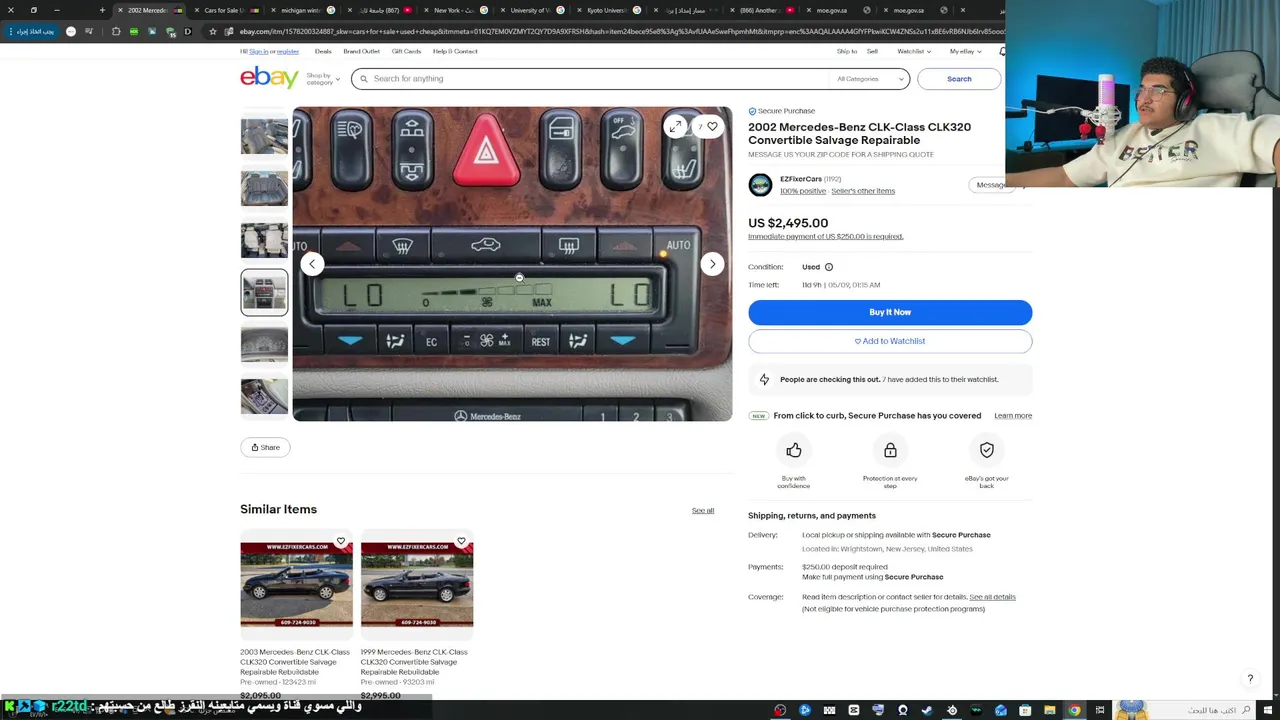Click the Learn more link

(x=1013, y=416)
